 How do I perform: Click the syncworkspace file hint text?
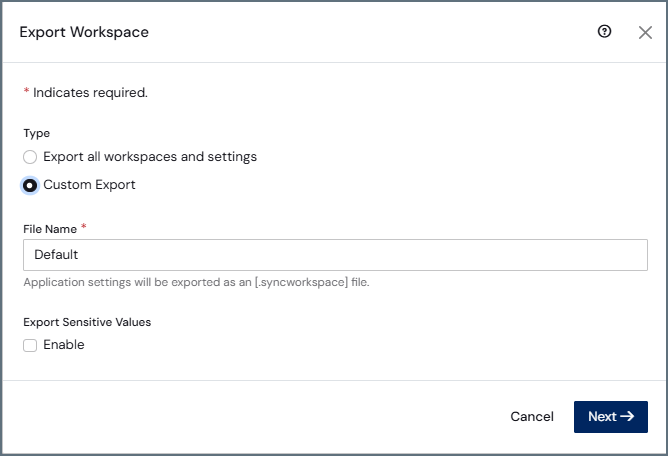[x=196, y=282]
